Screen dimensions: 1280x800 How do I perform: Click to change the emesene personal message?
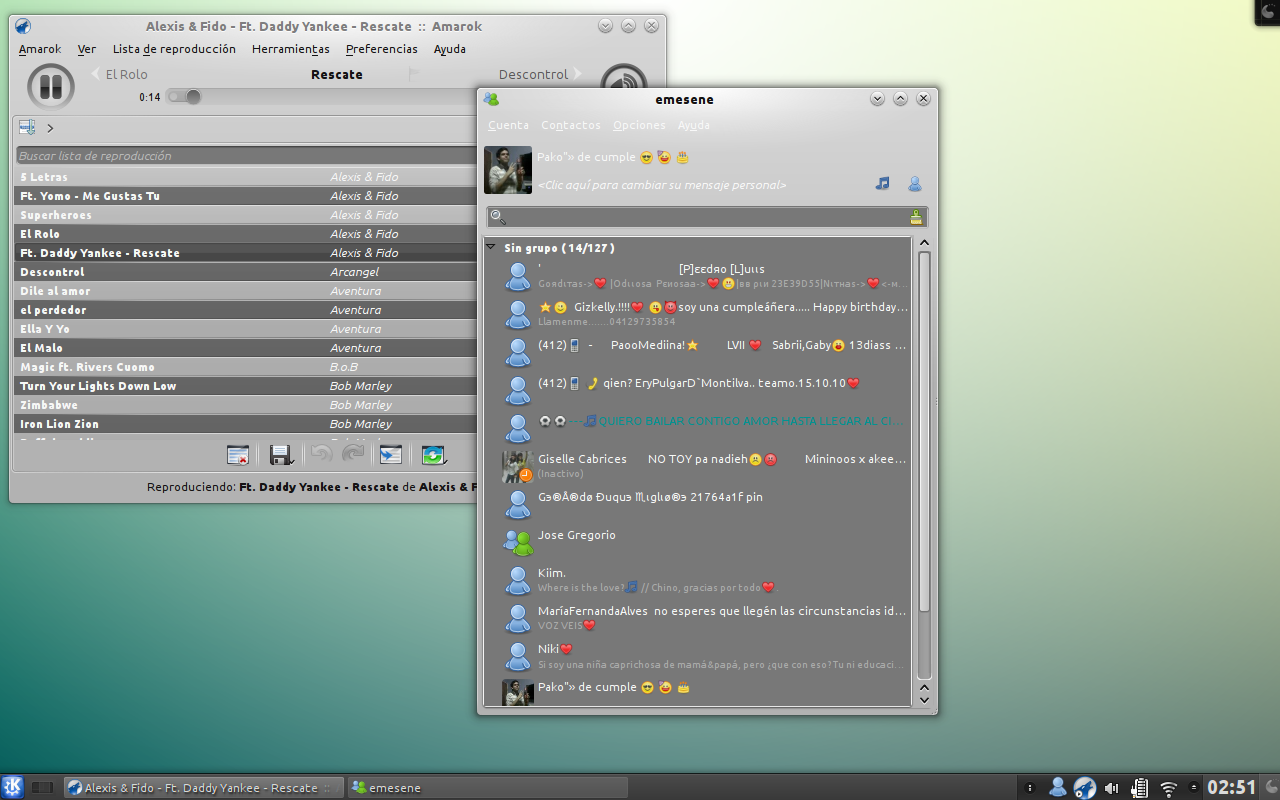coord(662,185)
